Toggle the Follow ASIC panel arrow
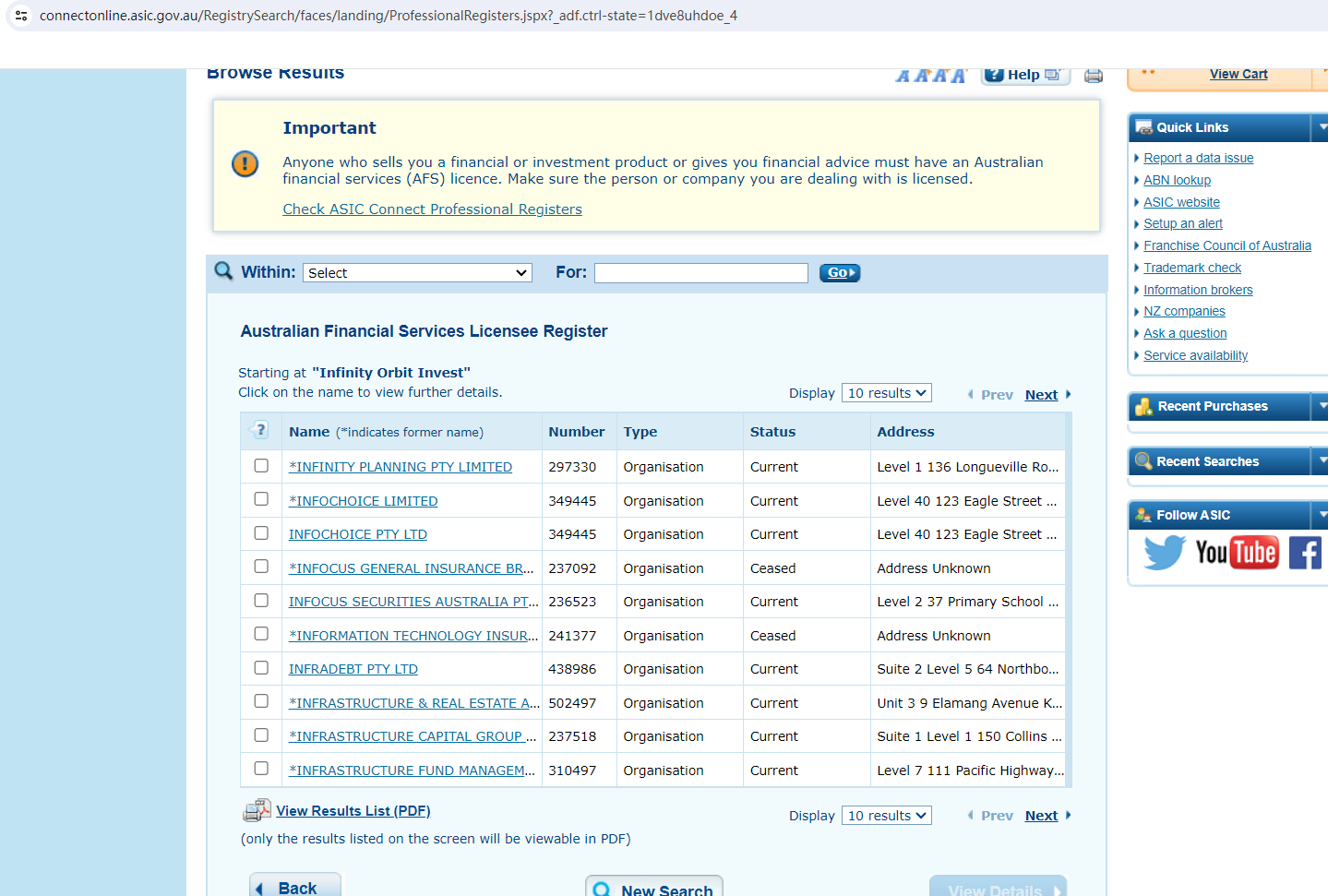The height and width of the screenshot is (896, 1328). 1322,515
